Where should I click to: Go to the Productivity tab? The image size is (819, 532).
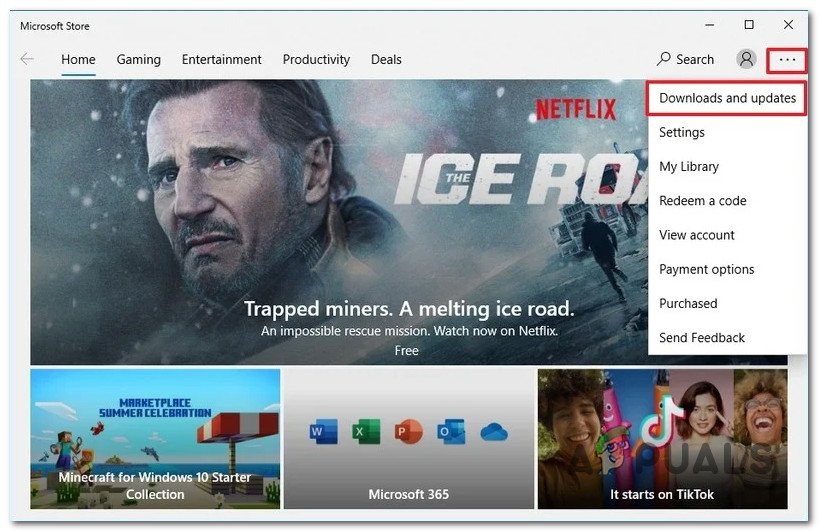tap(316, 59)
